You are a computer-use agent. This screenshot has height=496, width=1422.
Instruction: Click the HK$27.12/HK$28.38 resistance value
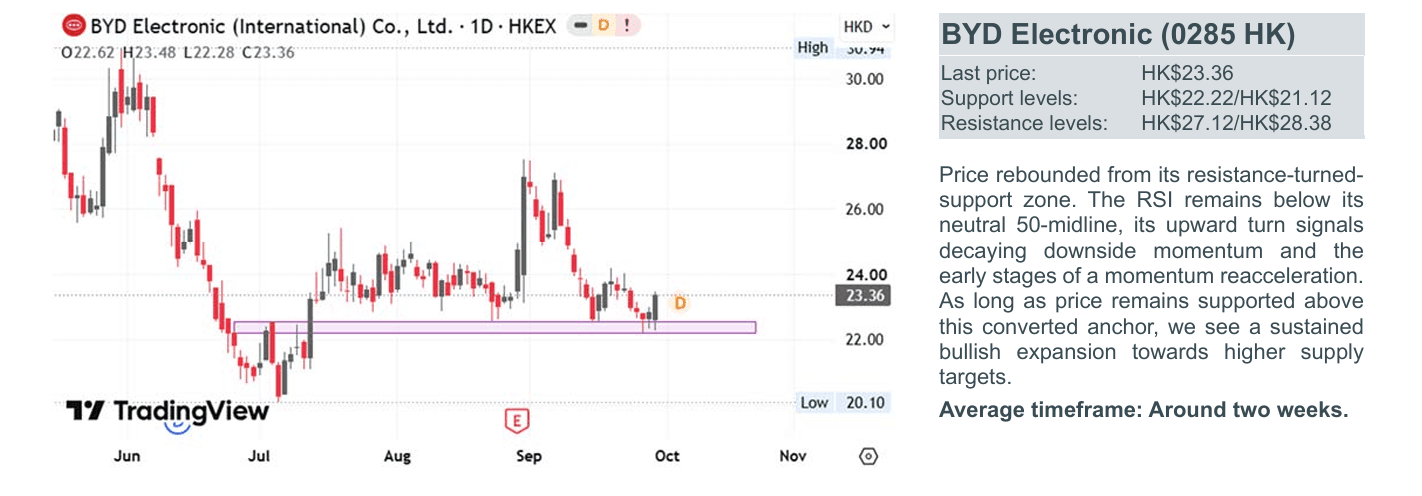coord(1236,125)
